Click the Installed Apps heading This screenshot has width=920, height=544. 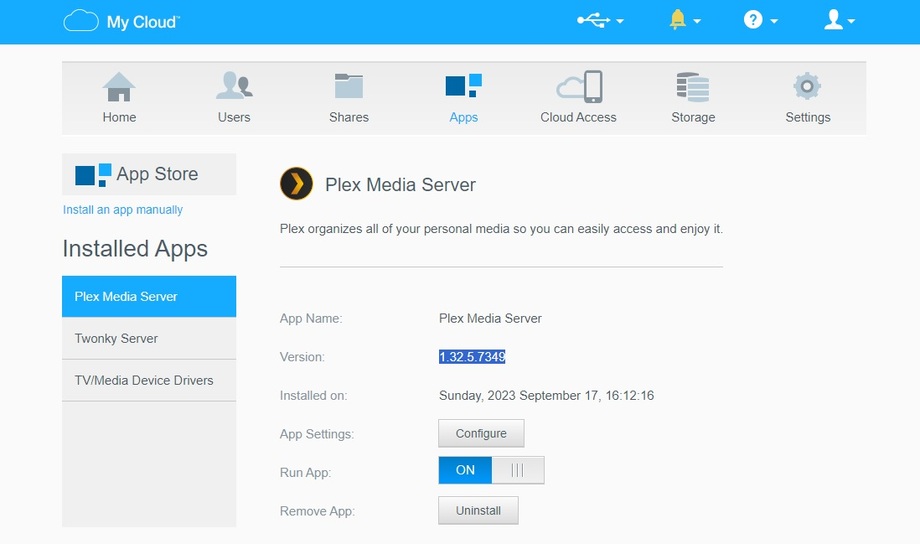point(135,249)
